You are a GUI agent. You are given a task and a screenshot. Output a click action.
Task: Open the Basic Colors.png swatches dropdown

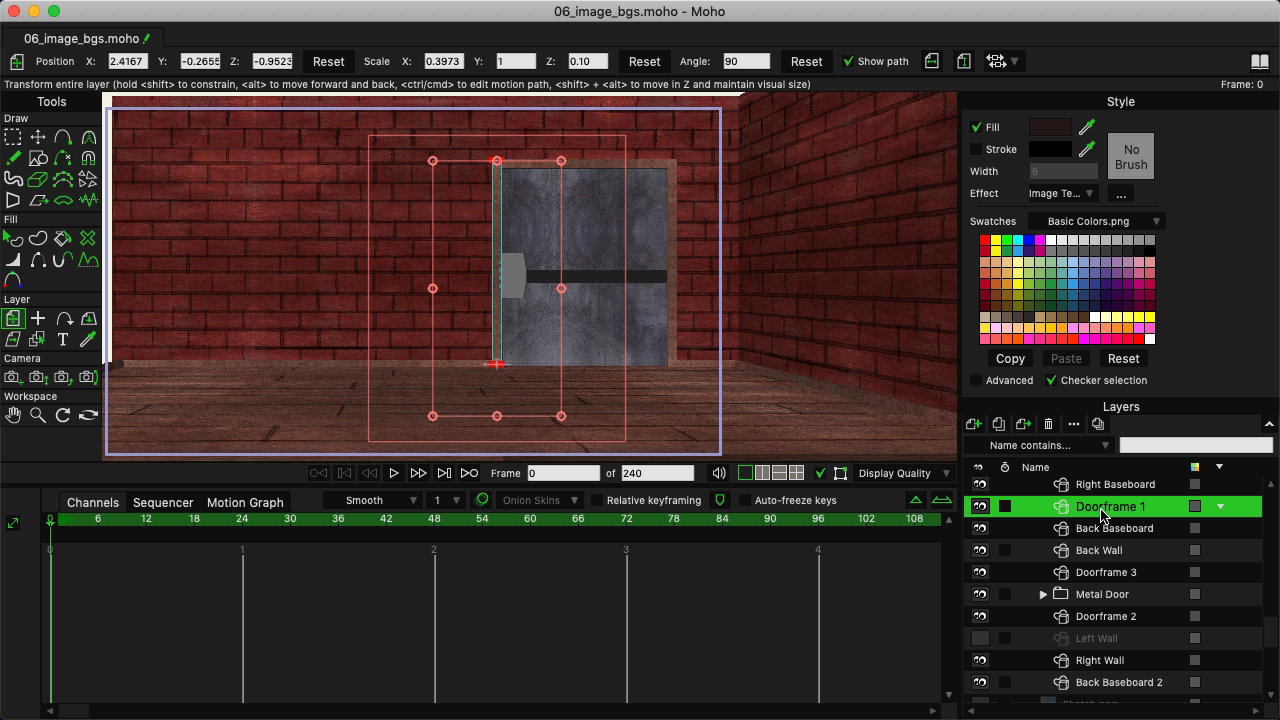(x=1097, y=221)
